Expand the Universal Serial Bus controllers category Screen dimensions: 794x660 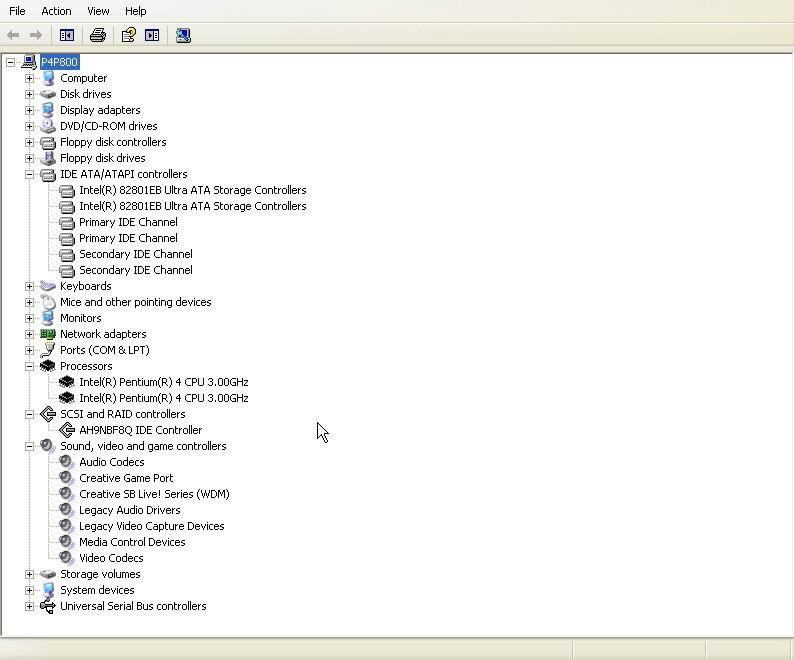click(29, 606)
